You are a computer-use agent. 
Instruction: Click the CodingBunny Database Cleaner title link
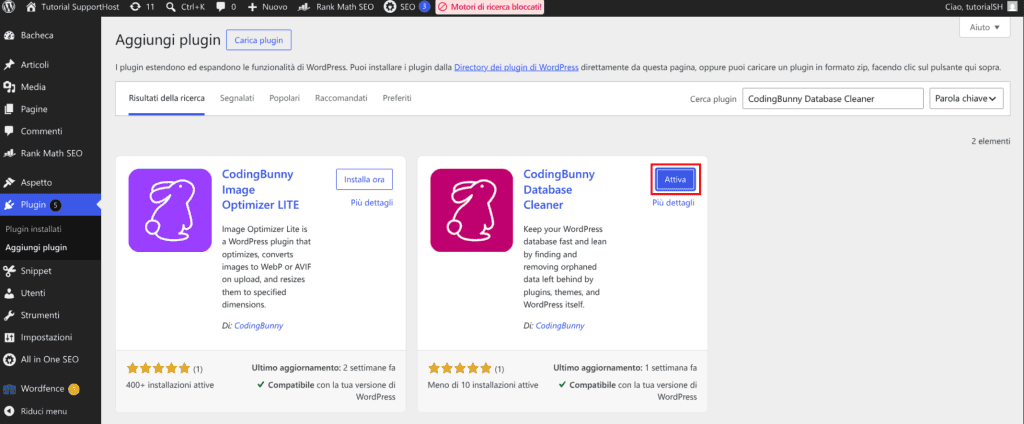[559, 189]
